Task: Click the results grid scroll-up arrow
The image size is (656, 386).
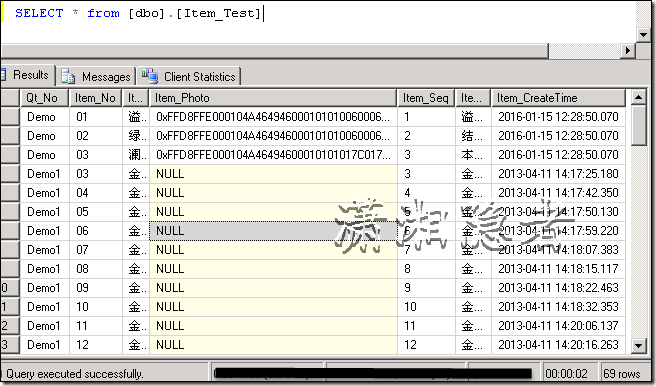Action: [638, 98]
